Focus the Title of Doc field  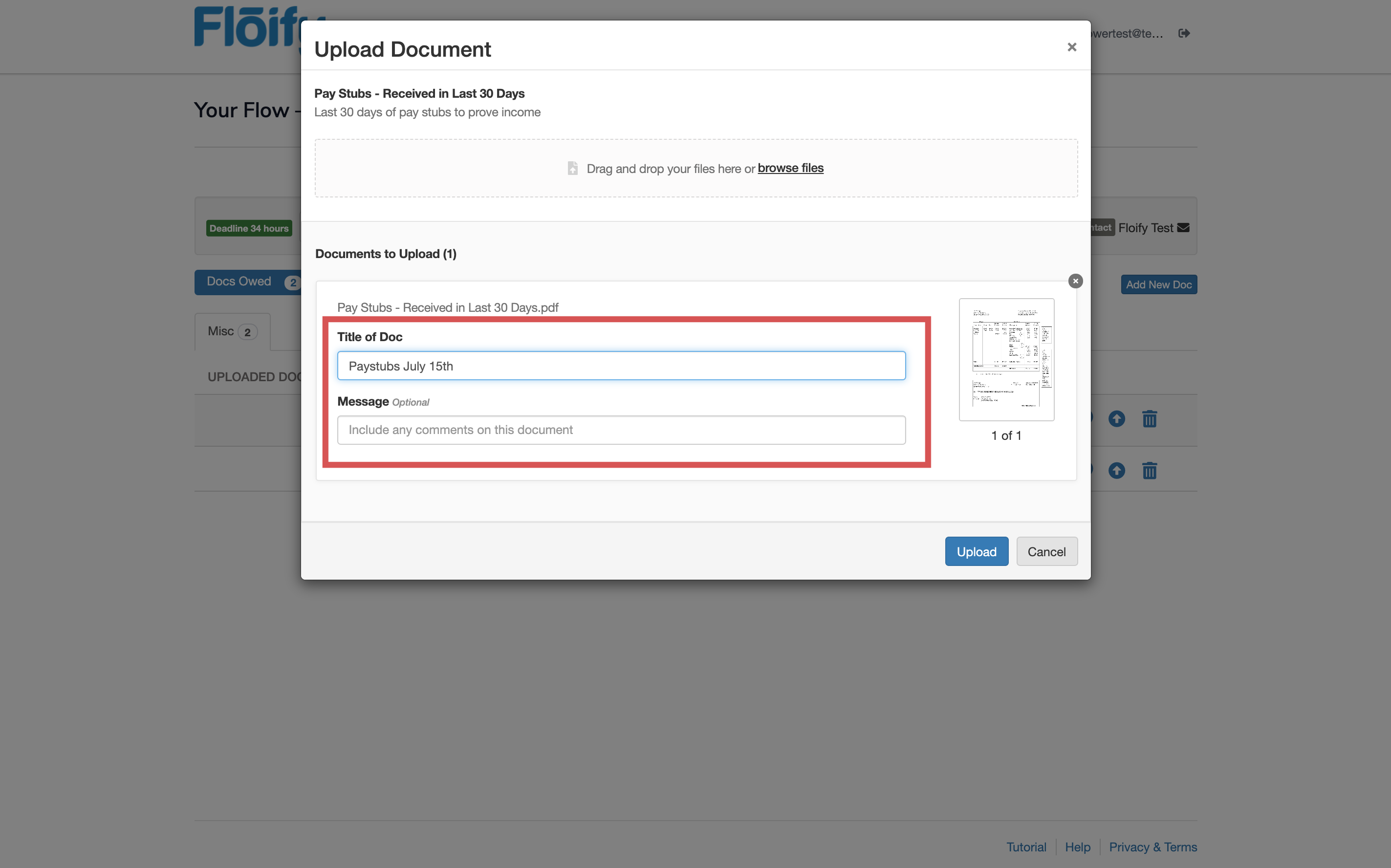621,366
